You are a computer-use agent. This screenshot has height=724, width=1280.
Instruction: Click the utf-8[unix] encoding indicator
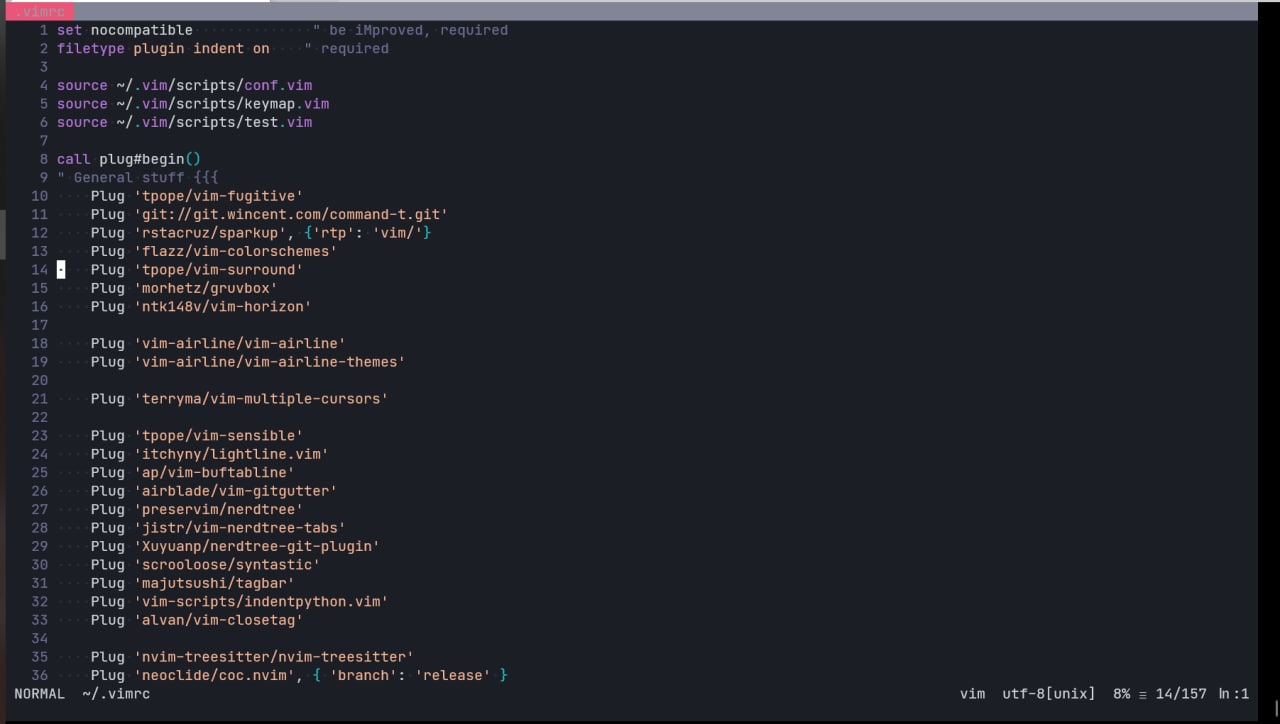pos(1049,694)
